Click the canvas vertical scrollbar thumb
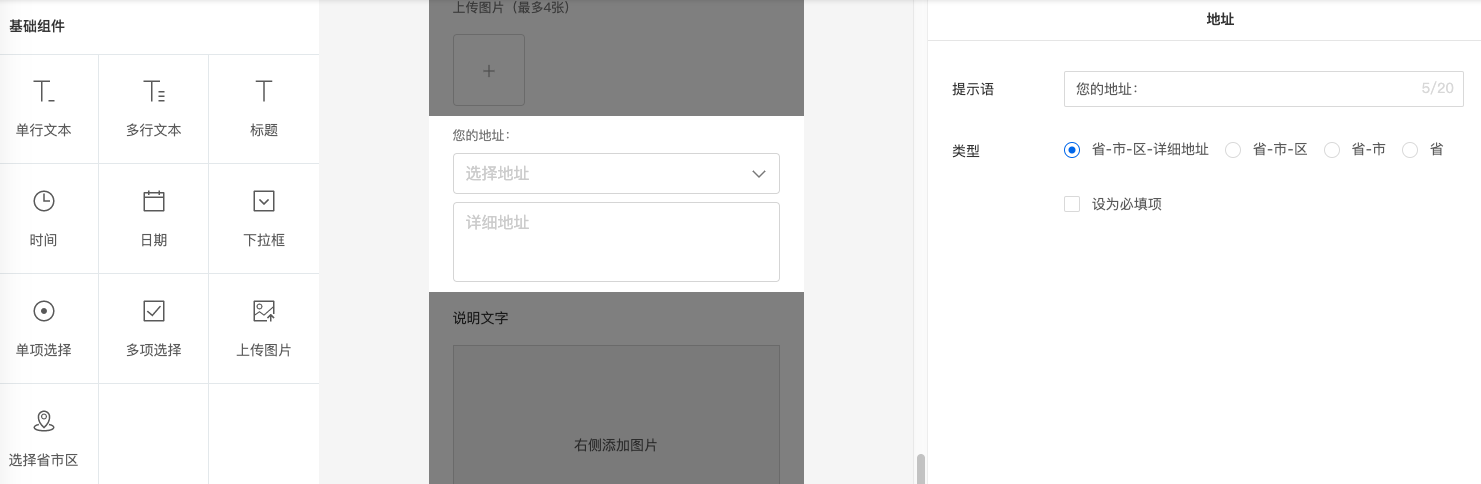 [x=921, y=468]
